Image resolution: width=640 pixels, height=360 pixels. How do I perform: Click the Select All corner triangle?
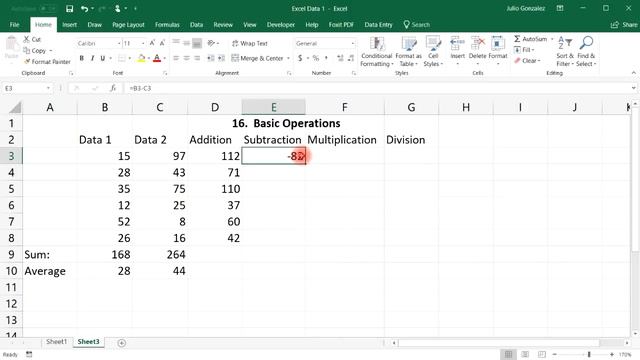(x=15, y=107)
